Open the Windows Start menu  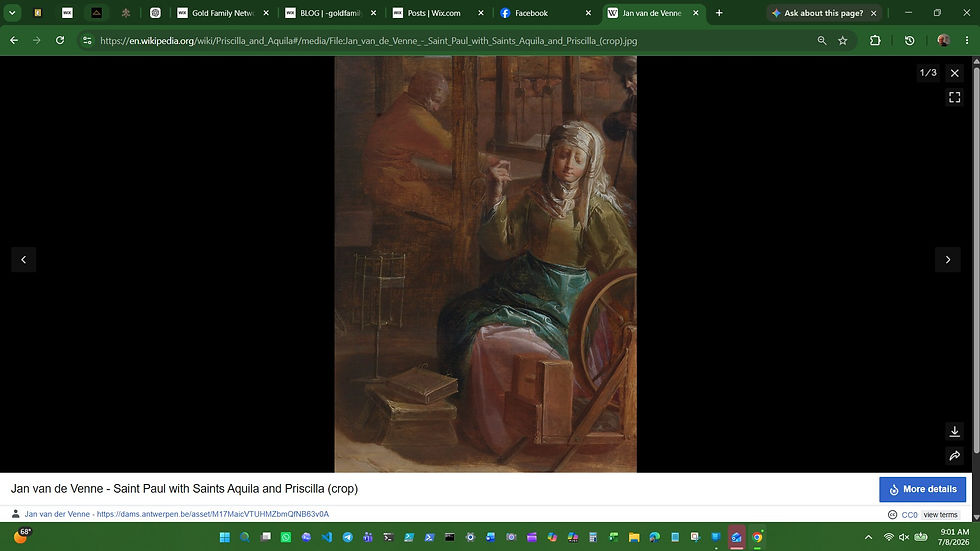pos(224,537)
